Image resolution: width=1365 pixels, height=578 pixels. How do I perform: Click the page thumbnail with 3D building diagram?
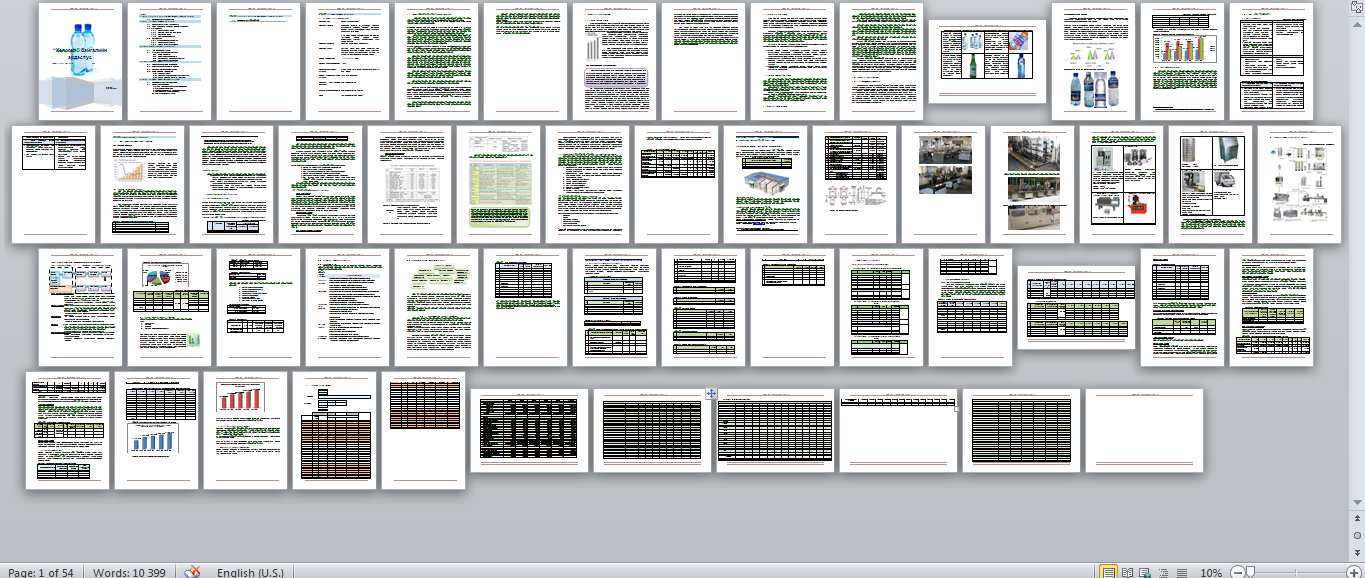pos(765,184)
